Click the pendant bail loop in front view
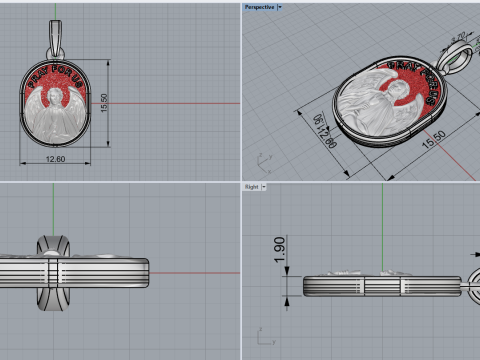The width and height of the screenshot is (480, 360). tap(55, 38)
